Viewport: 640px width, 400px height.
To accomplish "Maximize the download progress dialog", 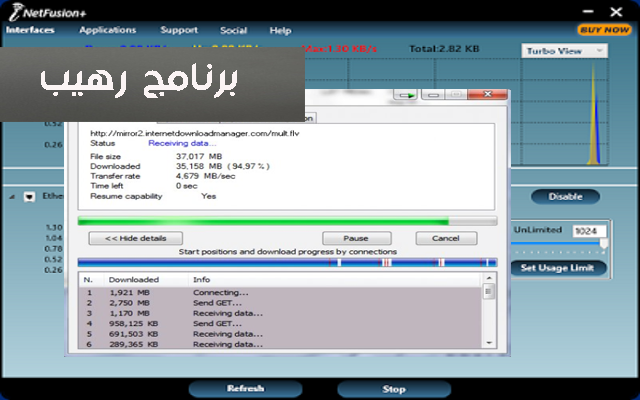I will pos(456,96).
